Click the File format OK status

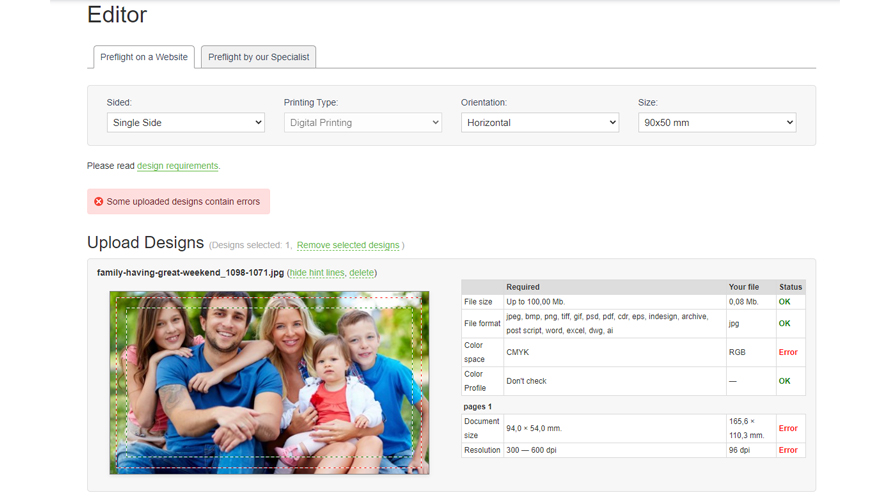(784, 323)
